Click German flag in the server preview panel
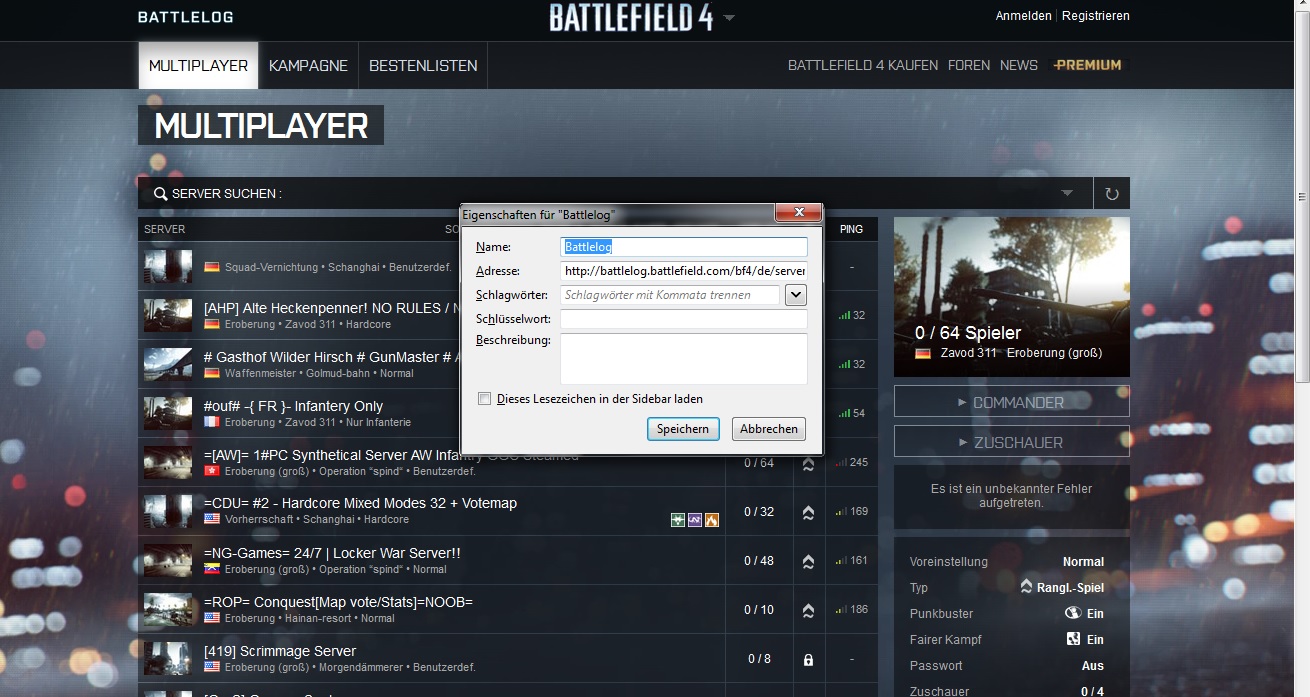This screenshot has height=697, width=1310. pos(923,353)
